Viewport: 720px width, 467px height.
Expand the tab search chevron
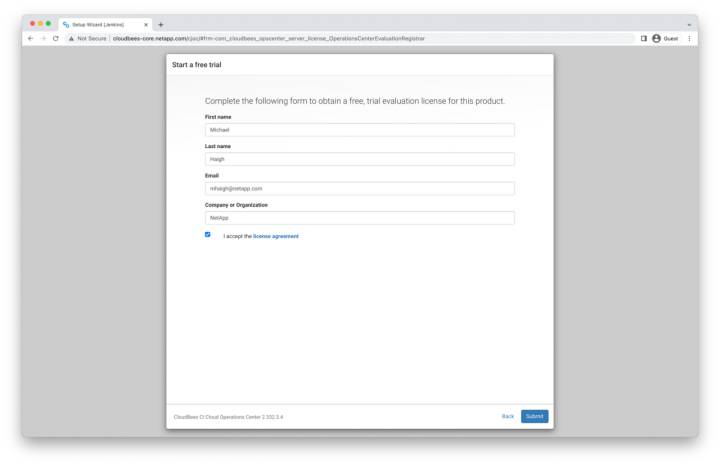click(x=689, y=24)
